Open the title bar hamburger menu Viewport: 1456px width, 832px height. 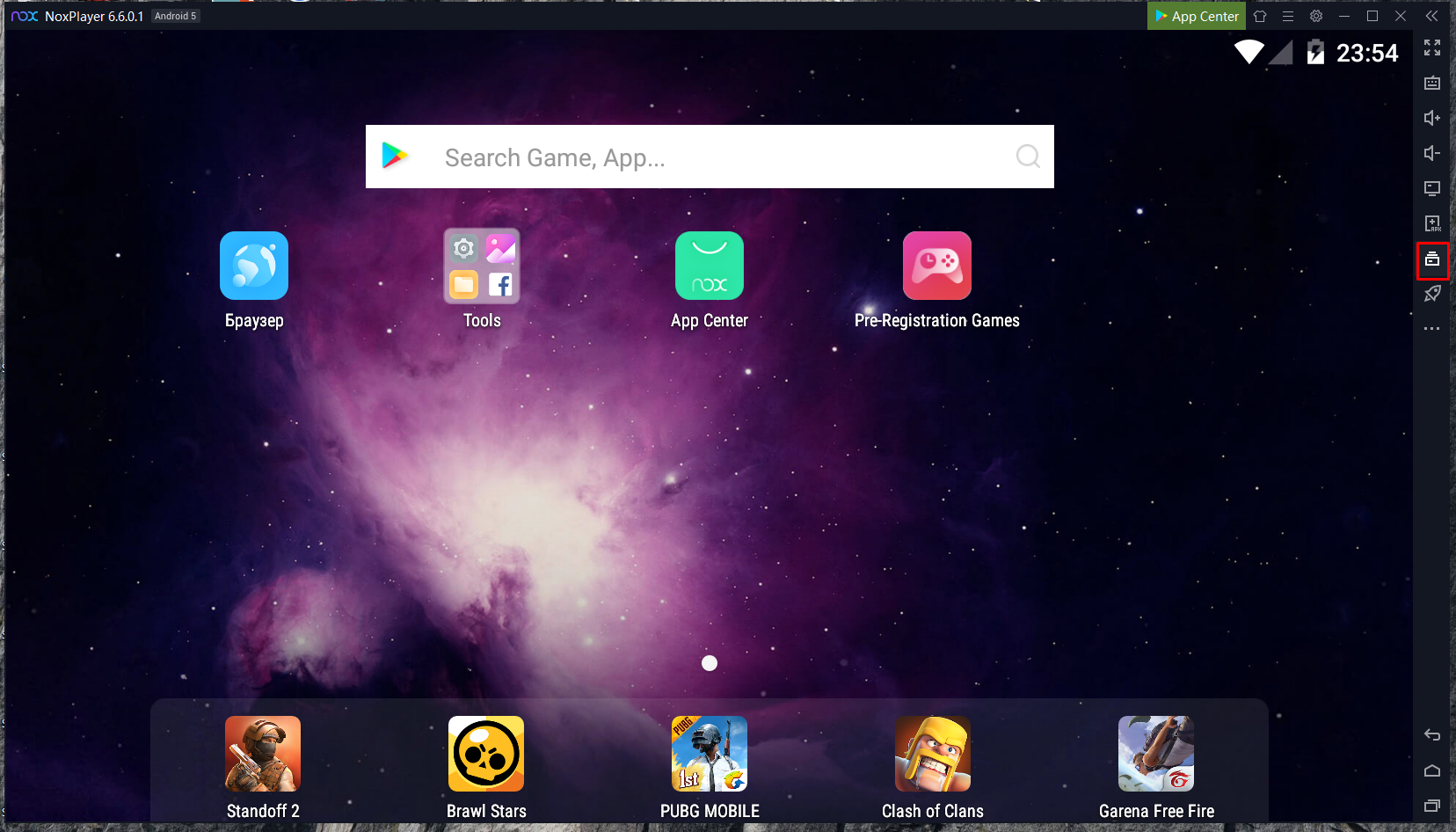point(1288,16)
